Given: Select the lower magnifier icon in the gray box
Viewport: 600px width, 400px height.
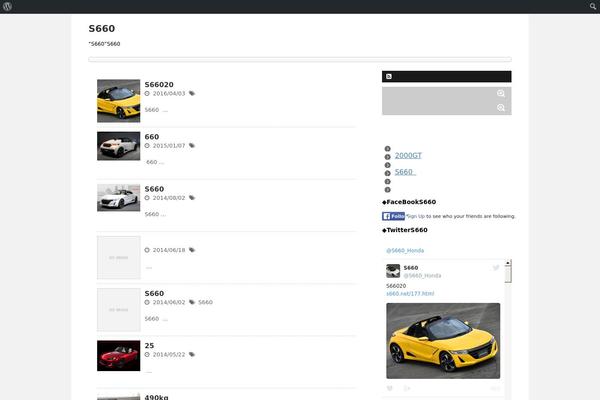Looking at the screenshot, I should [501, 108].
